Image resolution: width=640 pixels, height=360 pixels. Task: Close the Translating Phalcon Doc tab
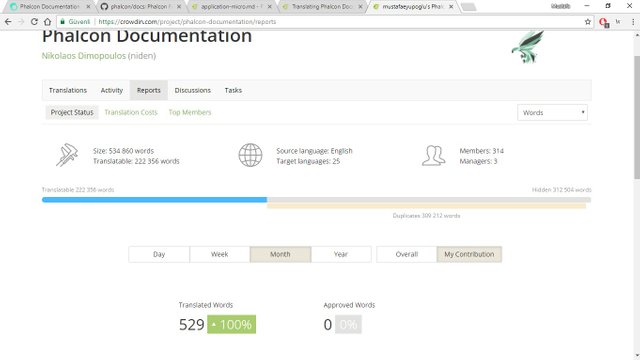click(x=360, y=7)
